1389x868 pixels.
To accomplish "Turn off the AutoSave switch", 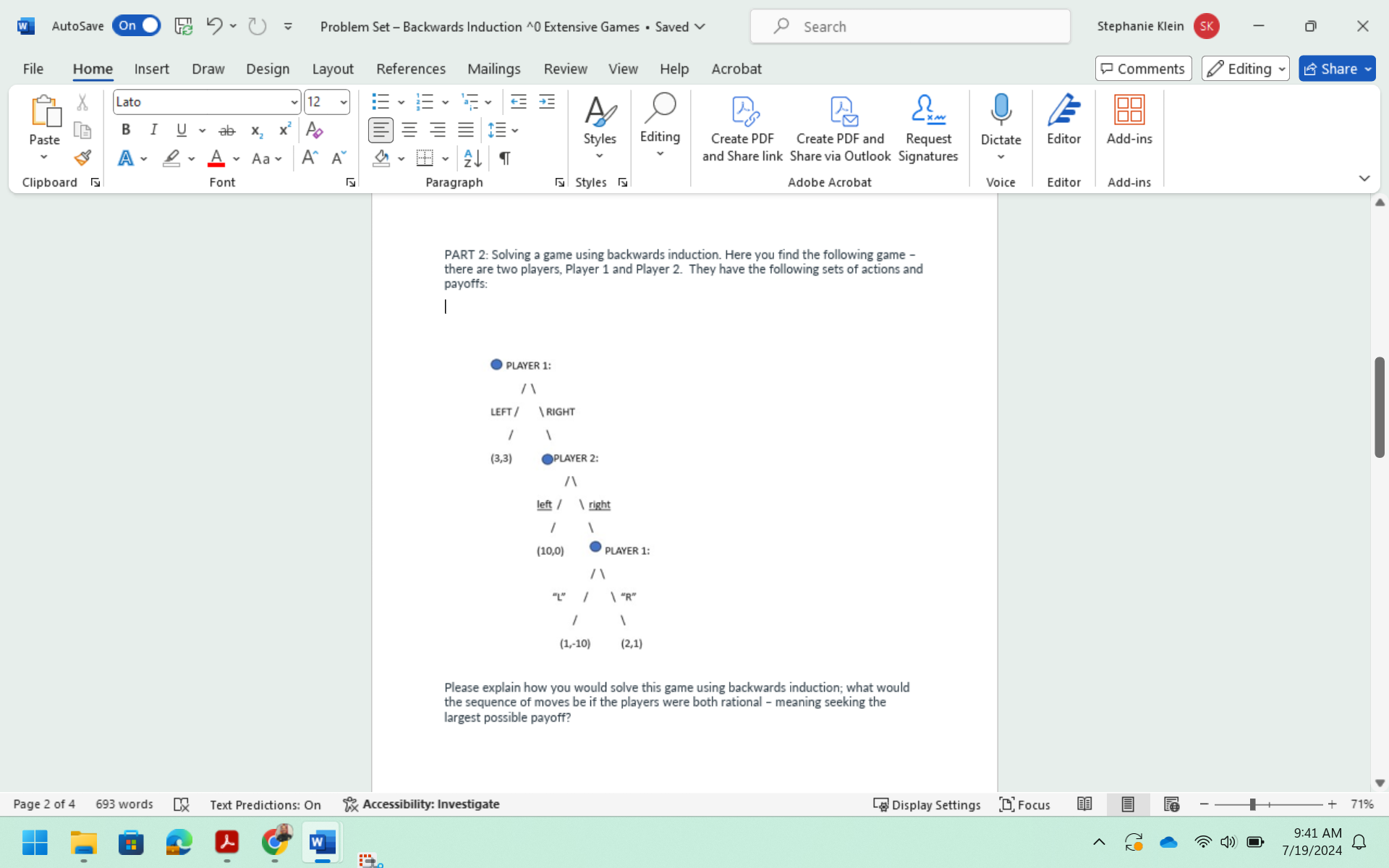I will coord(137,26).
